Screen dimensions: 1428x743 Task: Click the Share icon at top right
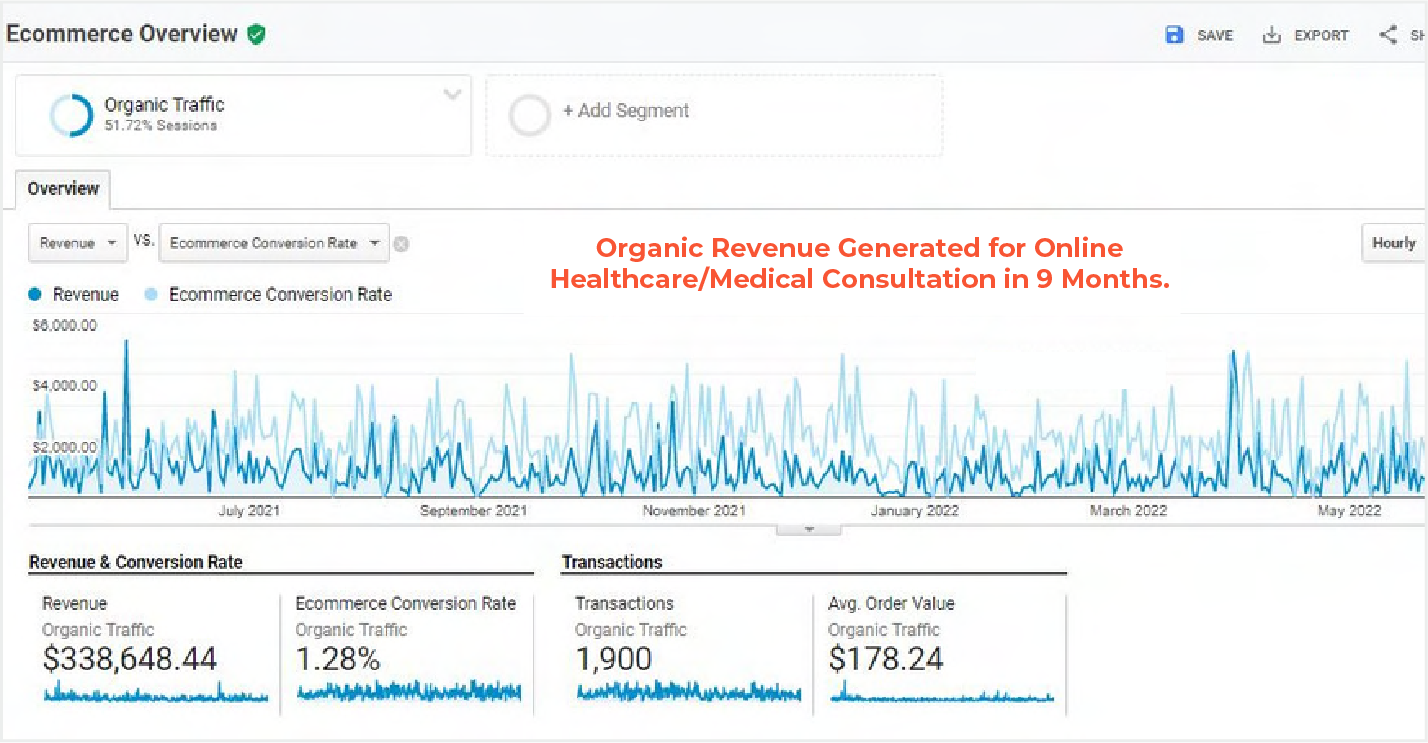[1388, 35]
